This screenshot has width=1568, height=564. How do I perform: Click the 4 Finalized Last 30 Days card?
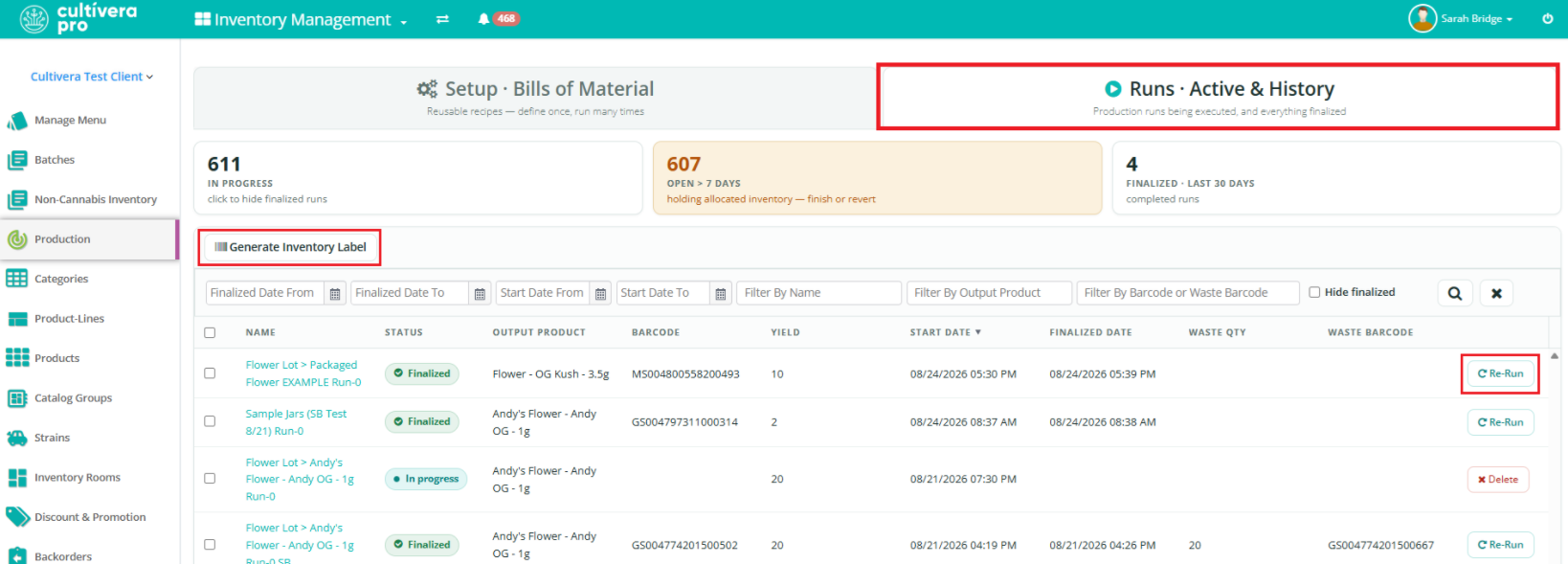[x=1336, y=178]
